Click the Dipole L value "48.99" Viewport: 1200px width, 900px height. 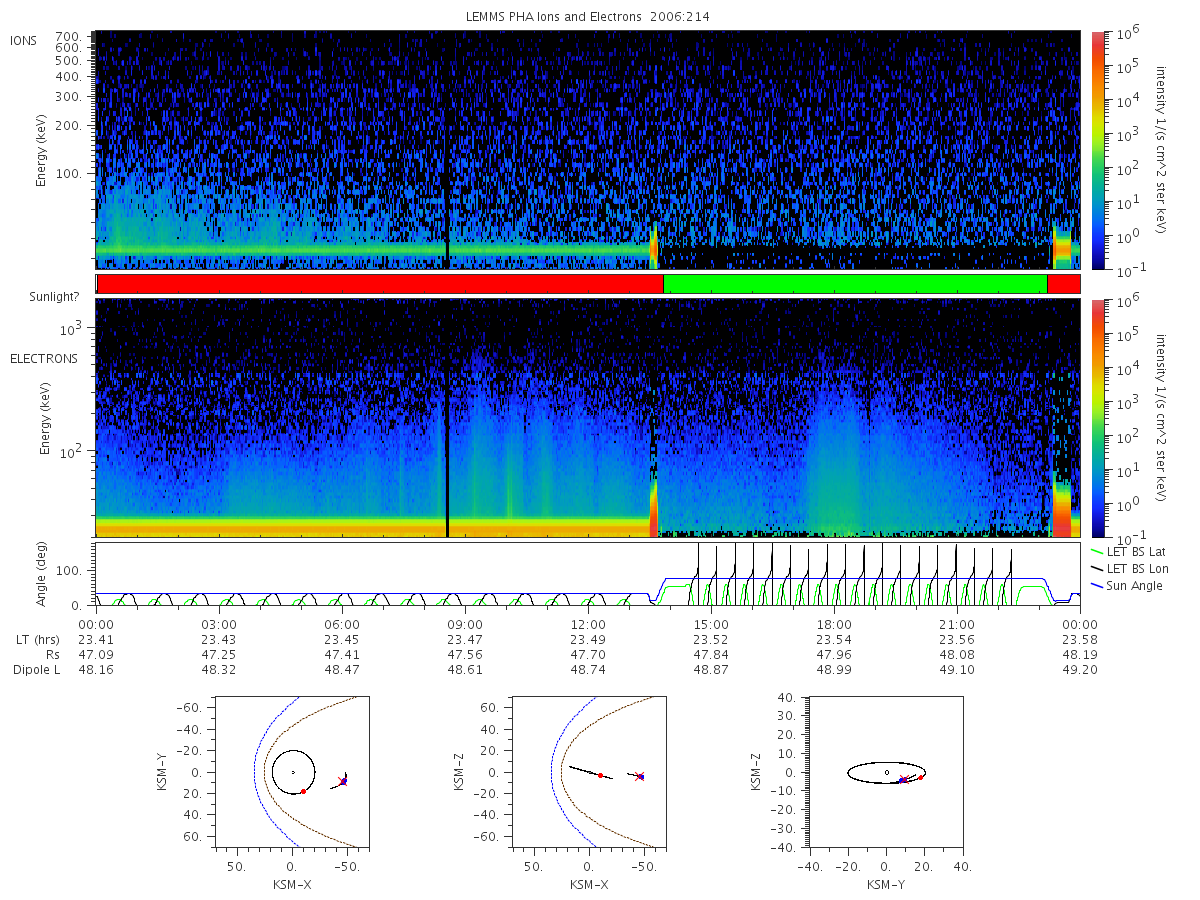(834, 670)
